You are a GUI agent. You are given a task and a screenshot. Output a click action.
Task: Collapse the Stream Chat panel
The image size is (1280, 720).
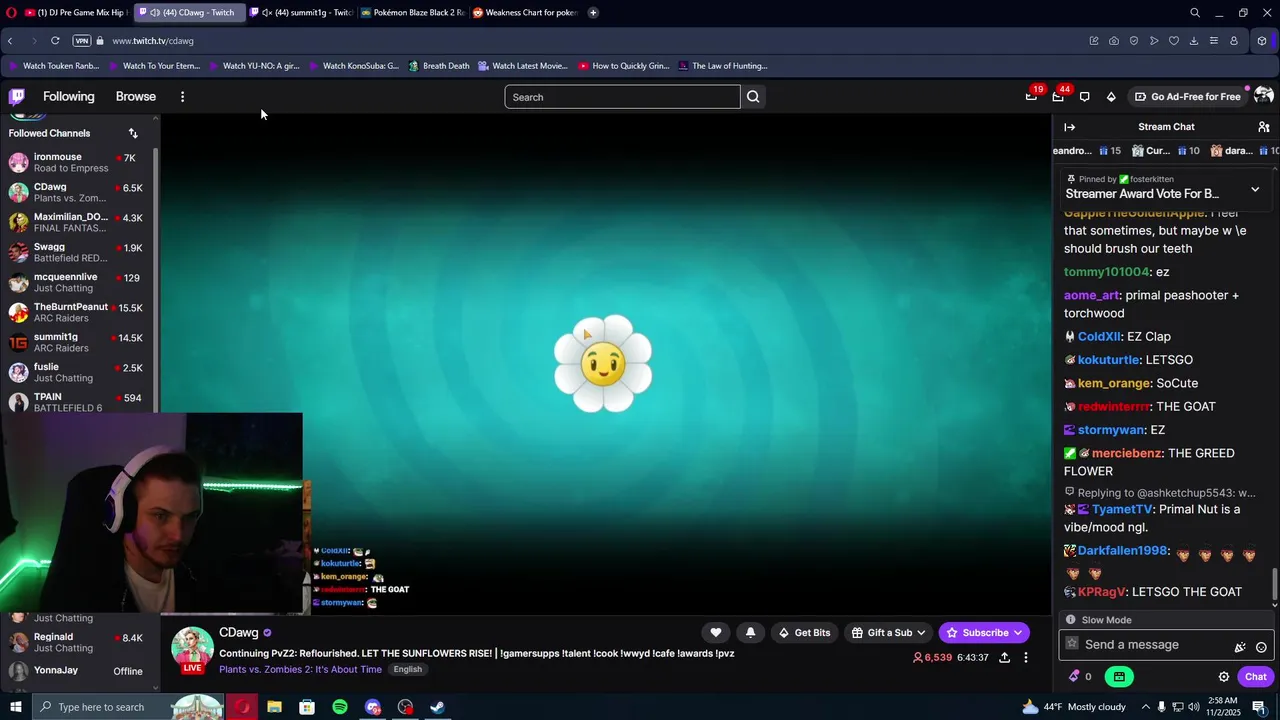[1070, 127]
